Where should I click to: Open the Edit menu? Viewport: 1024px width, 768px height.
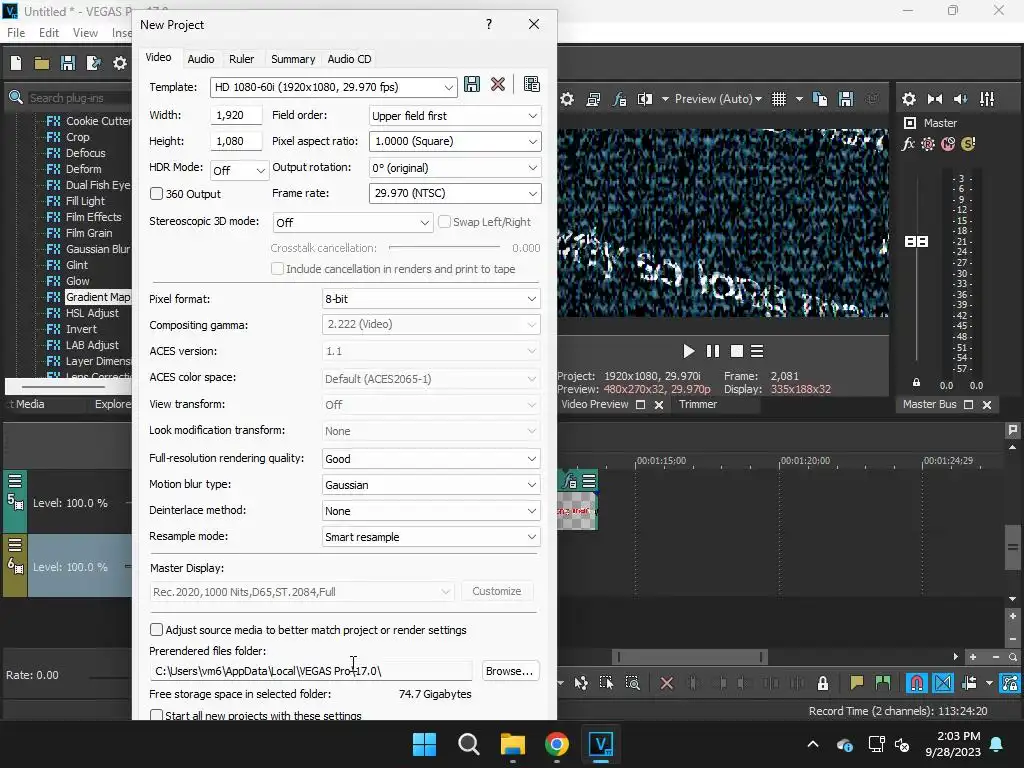click(x=48, y=33)
